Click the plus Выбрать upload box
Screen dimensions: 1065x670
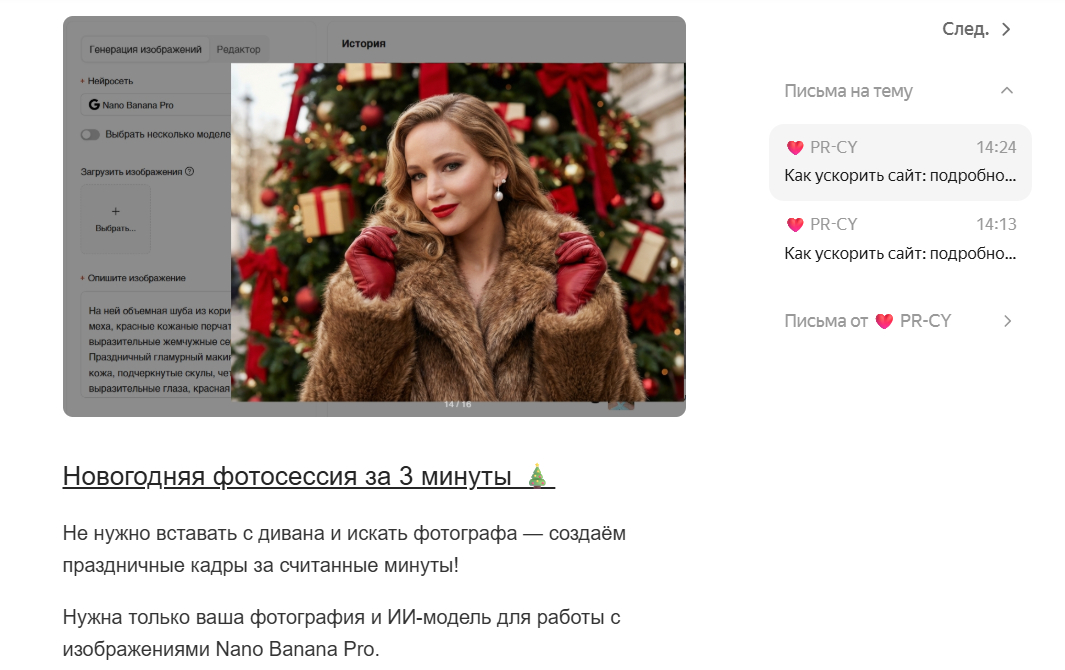115,219
